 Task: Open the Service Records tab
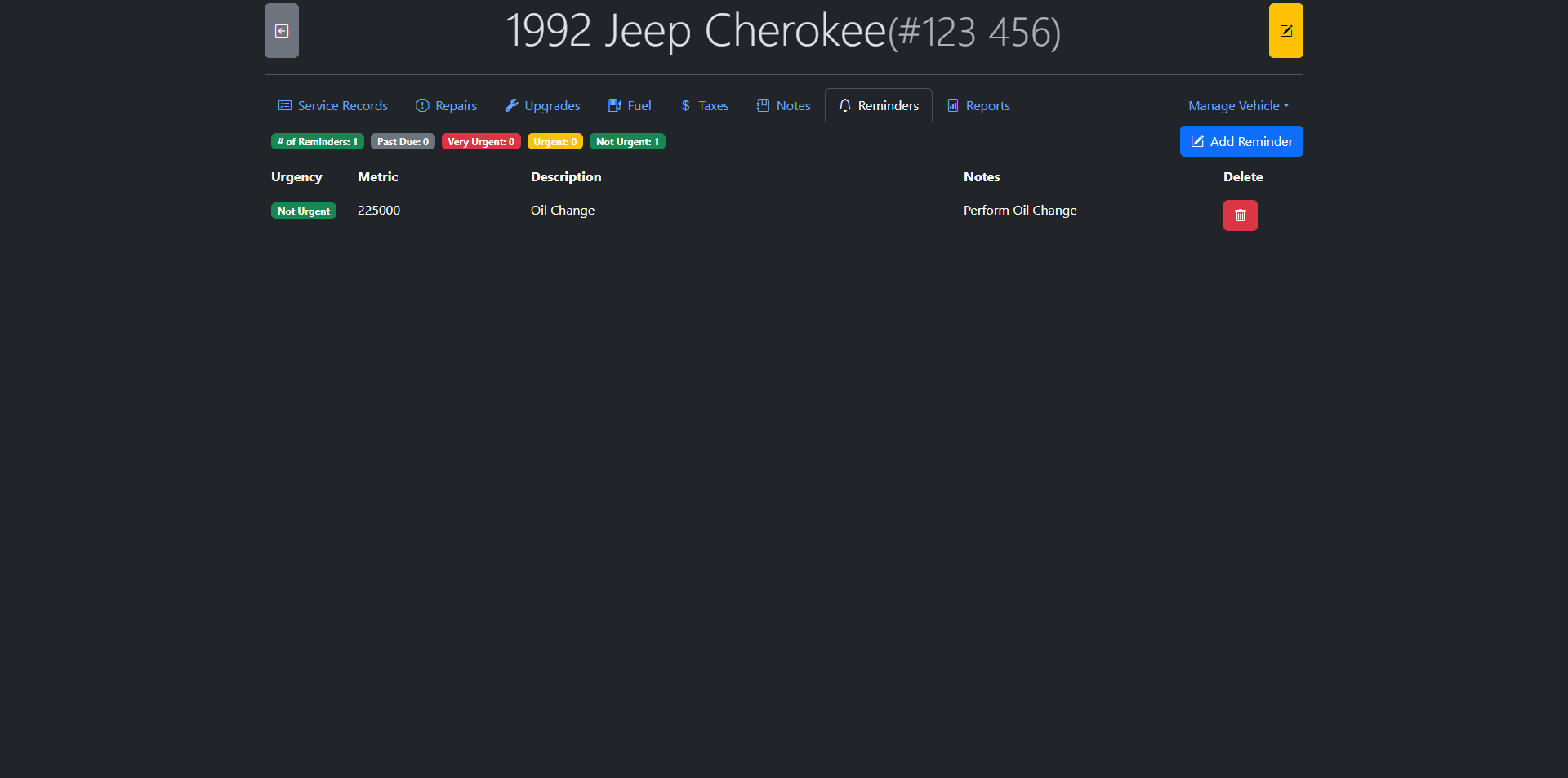(x=333, y=106)
